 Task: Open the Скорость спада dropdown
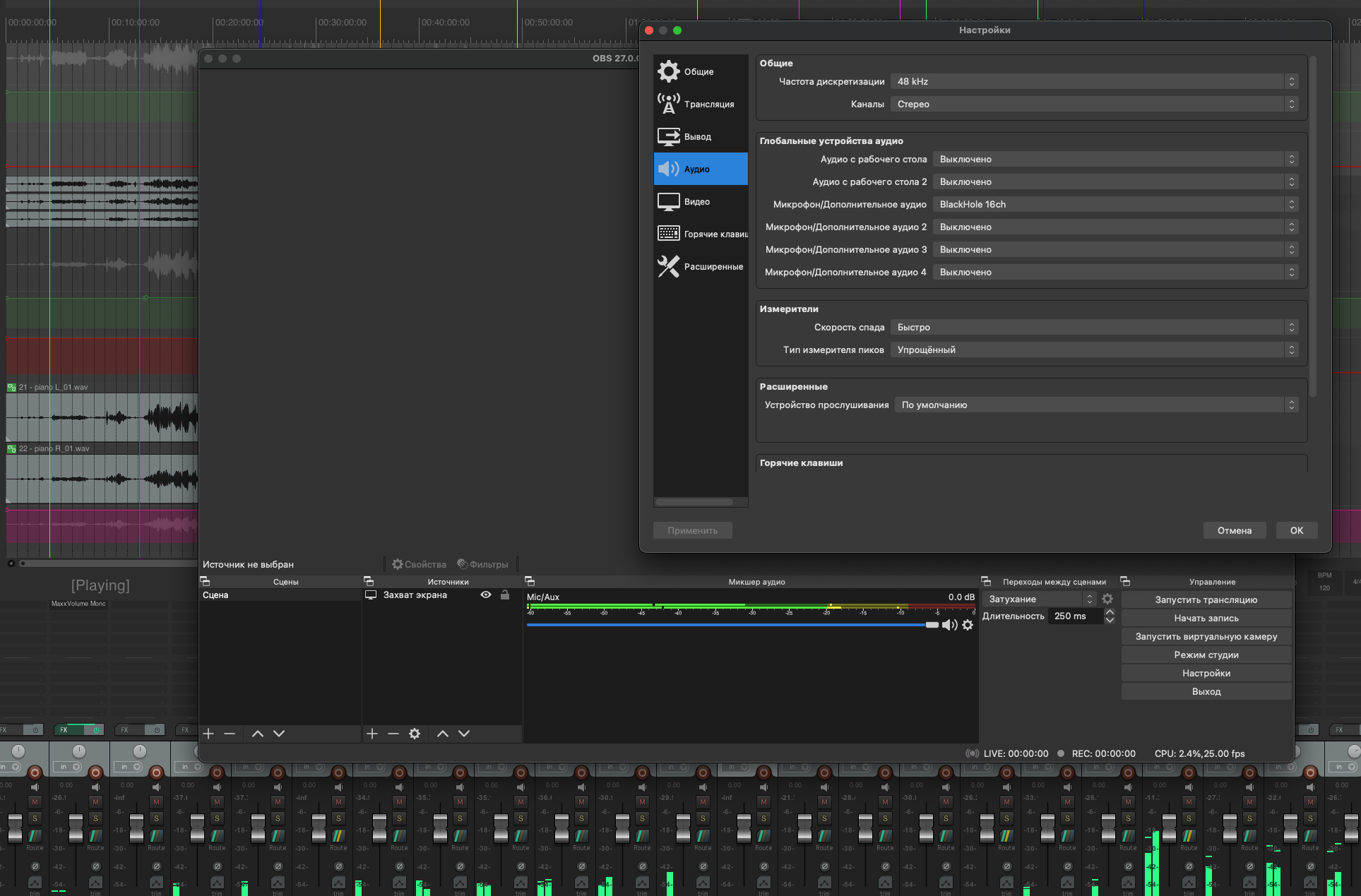coord(1094,327)
